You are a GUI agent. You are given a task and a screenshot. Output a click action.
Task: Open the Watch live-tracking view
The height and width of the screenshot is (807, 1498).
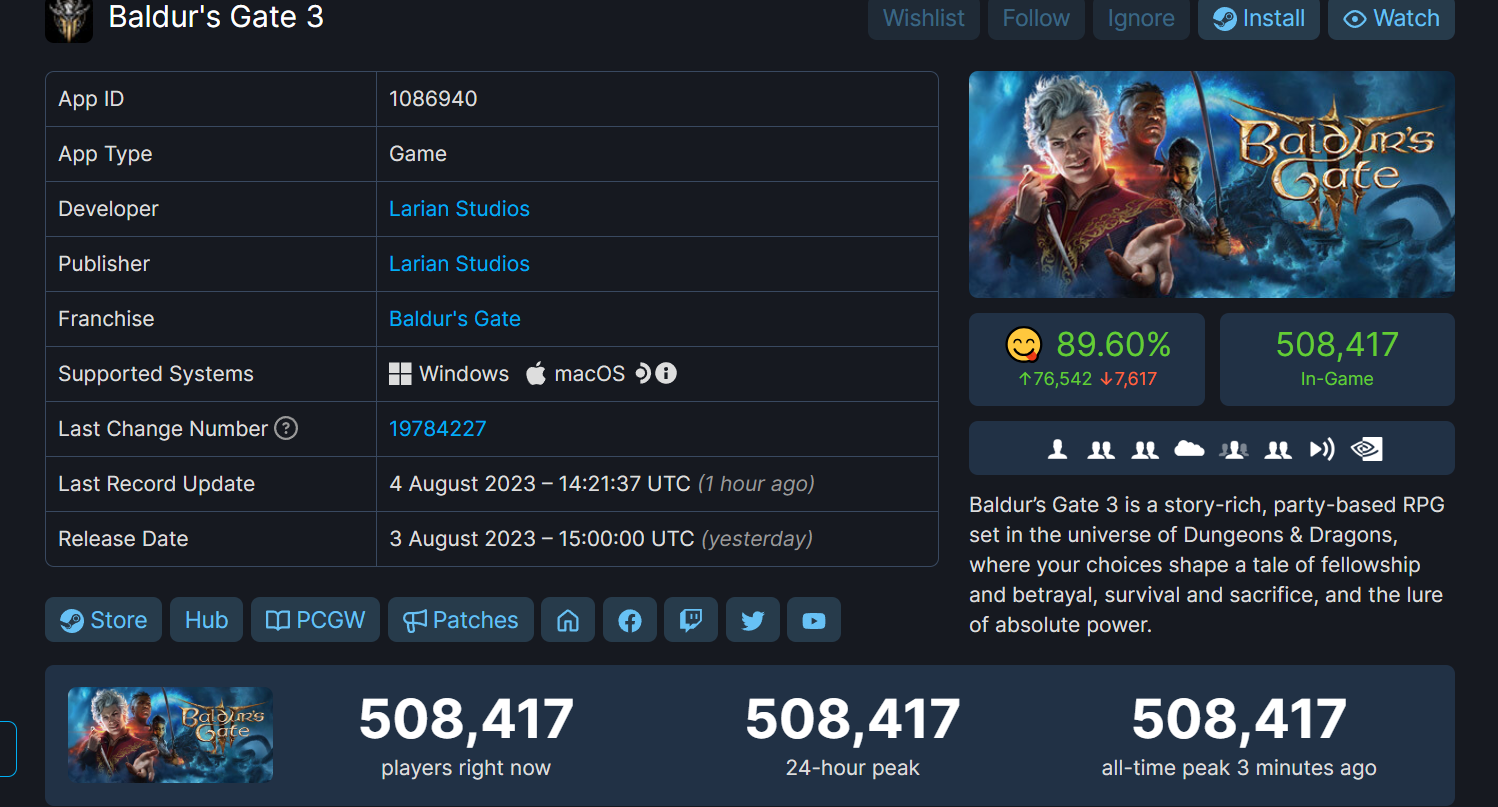[1391, 18]
